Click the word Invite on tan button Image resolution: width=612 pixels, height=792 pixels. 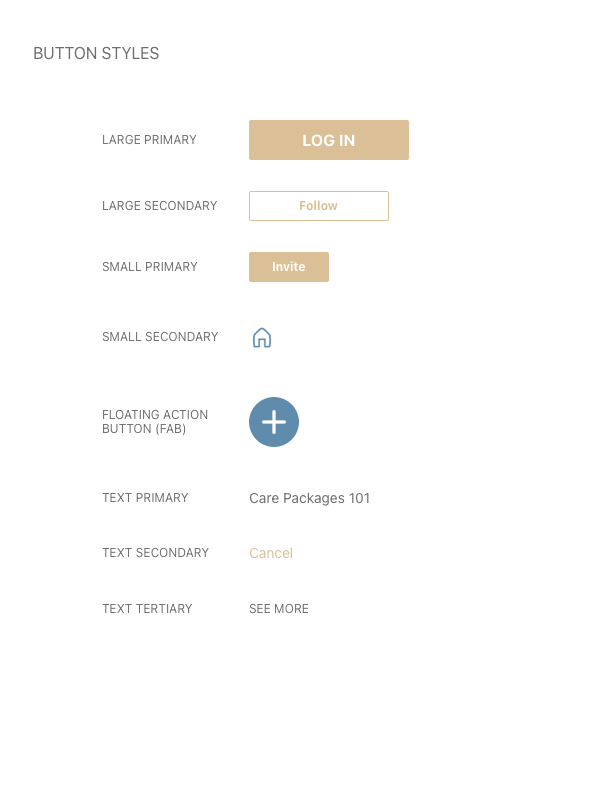click(288, 267)
